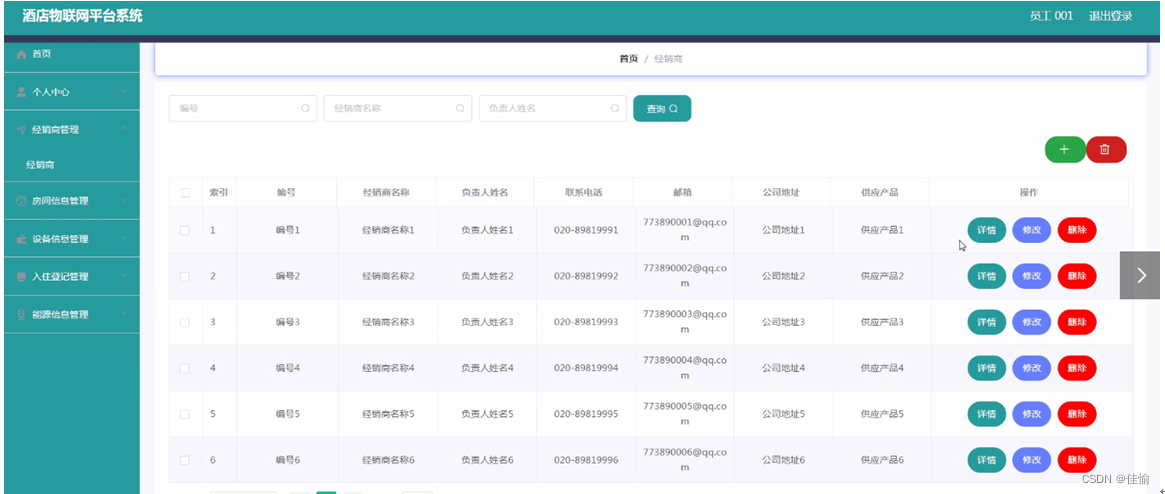The height and width of the screenshot is (494, 1165).
Task: Click 删除 for row 编号3
Action: point(1077,322)
